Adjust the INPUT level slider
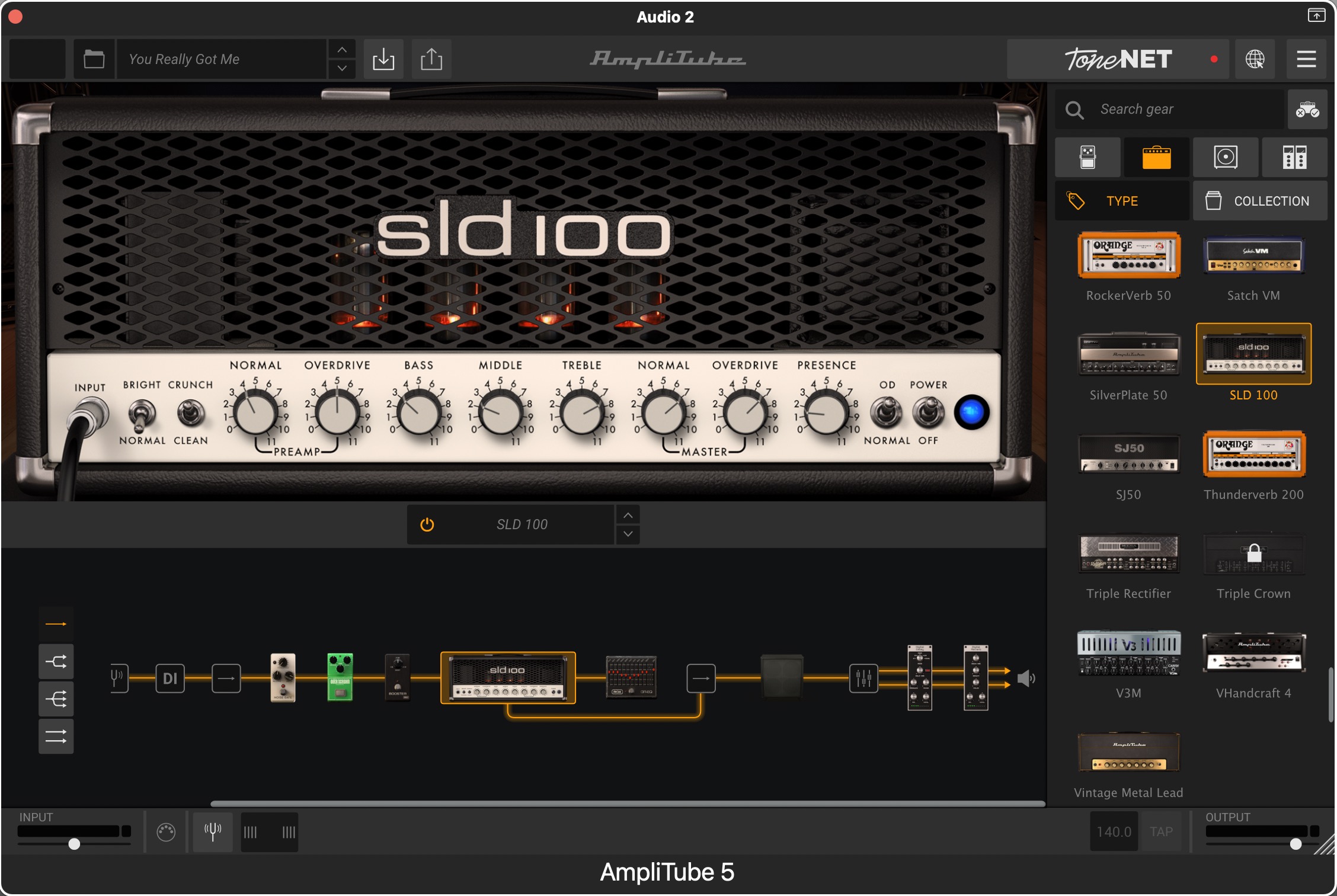This screenshot has width=1337, height=896. click(x=74, y=844)
